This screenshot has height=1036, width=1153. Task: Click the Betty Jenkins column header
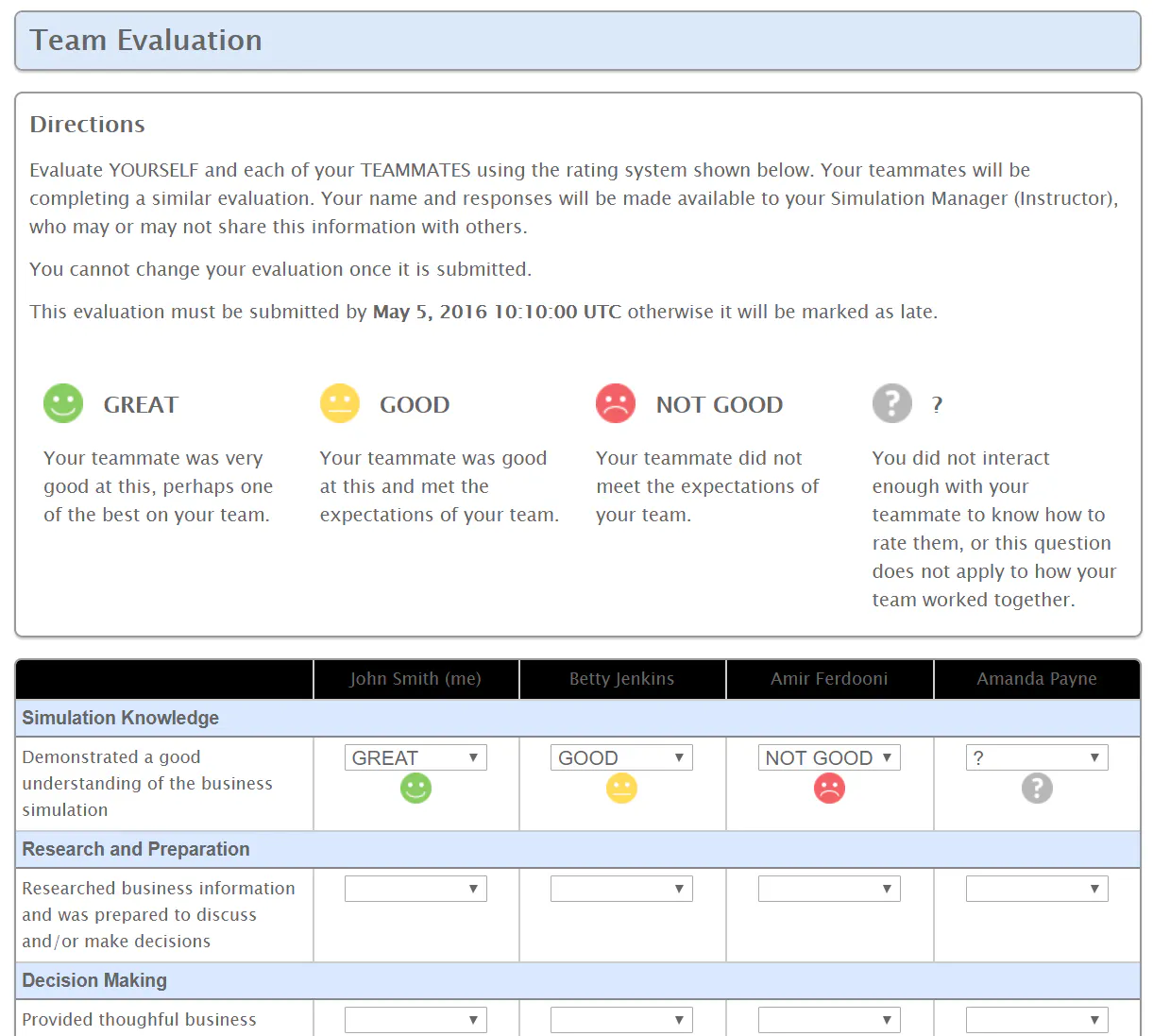622,679
